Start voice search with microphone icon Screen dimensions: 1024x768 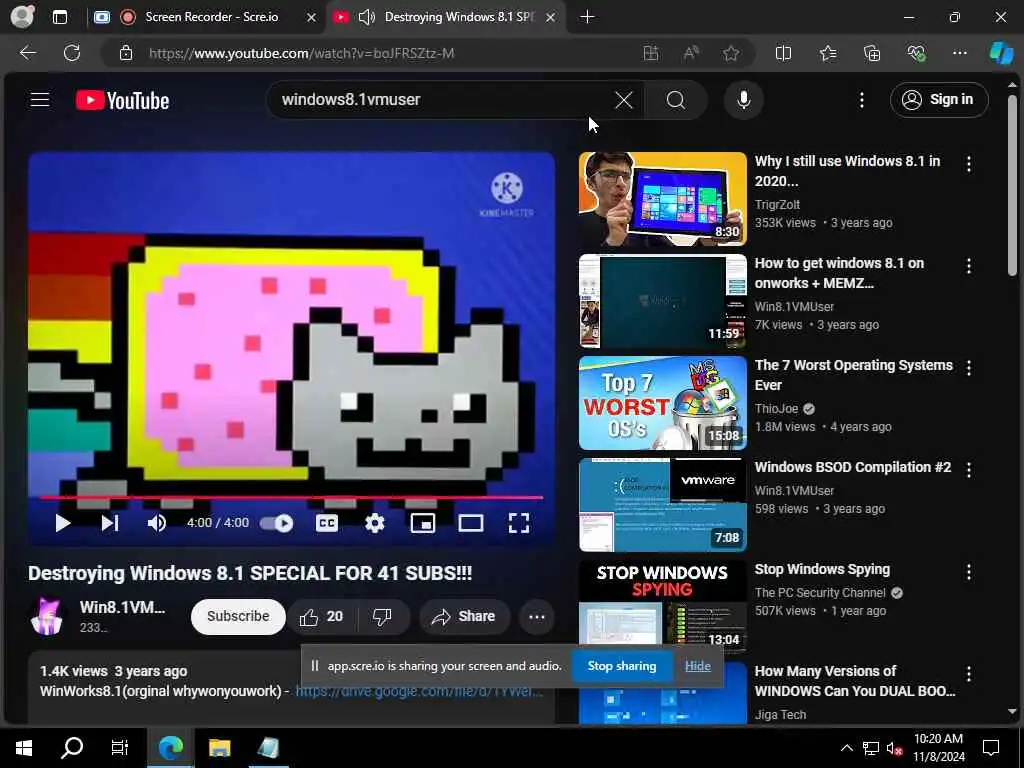[743, 100]
